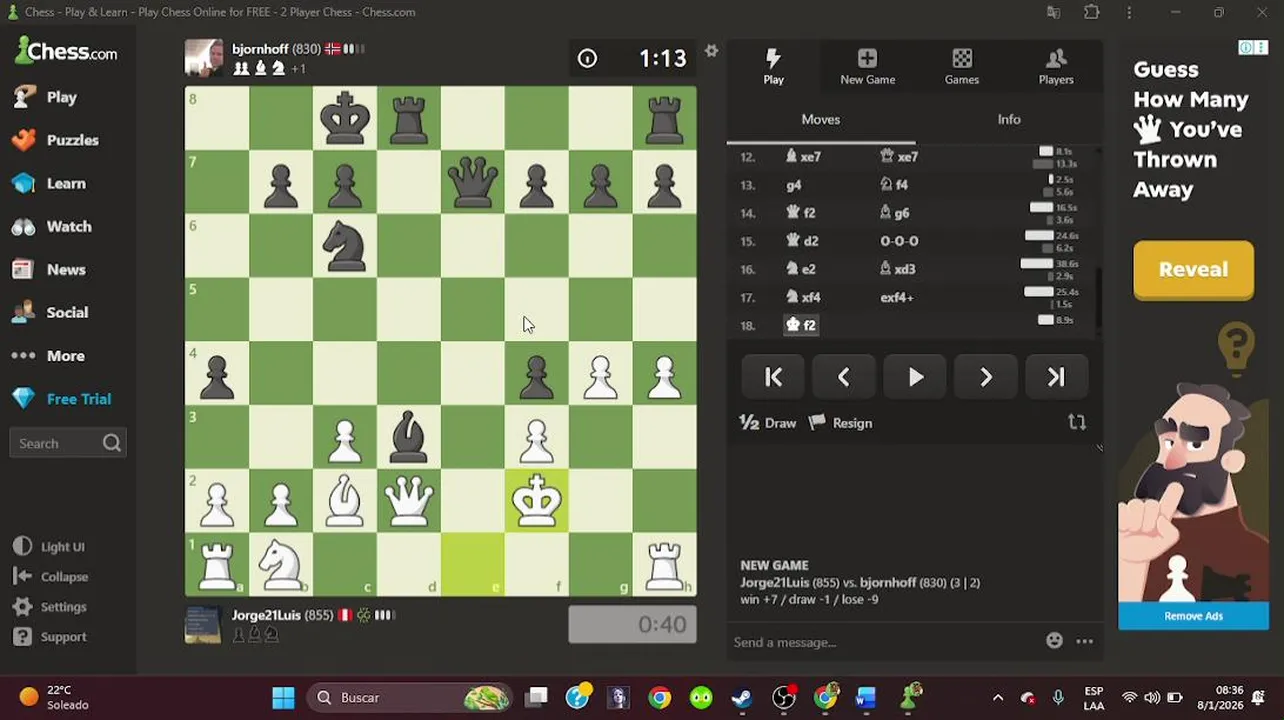The height and width of the screenshot is (720, 1284).
Task: Flip the board with the arrows icon
Action: coord(1077,423)
